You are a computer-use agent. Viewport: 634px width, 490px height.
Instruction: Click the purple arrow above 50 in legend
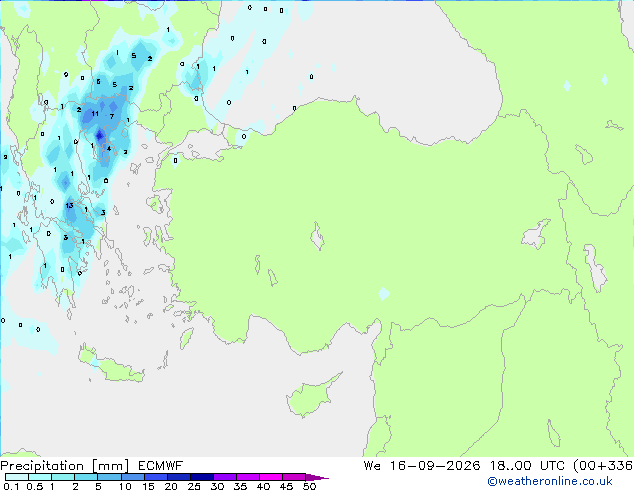[317, 477]
